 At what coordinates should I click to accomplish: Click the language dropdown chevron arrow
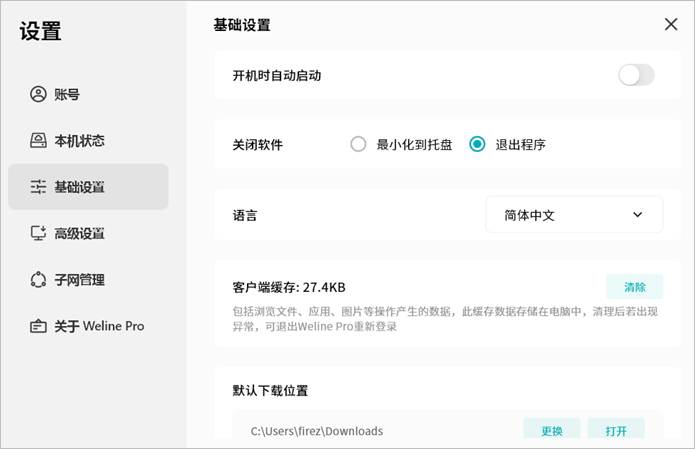(638, 214)
